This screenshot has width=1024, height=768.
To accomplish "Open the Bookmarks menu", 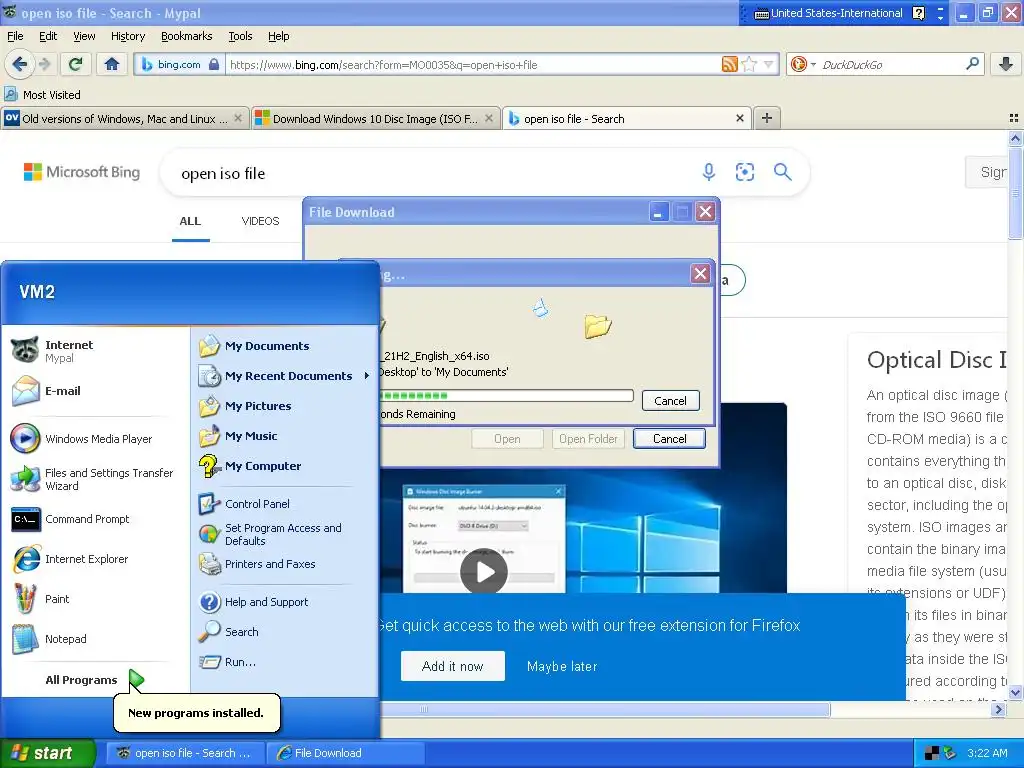I will (186, 36).
